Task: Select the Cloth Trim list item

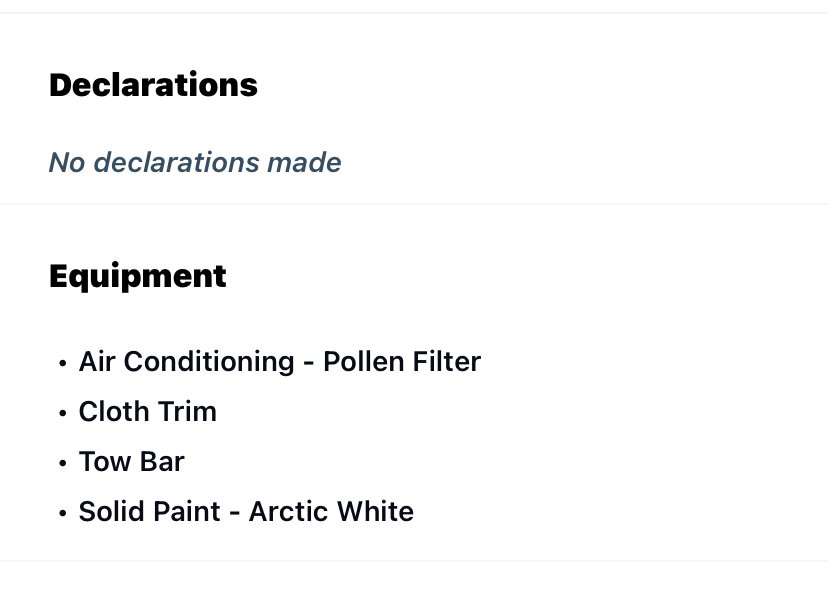Action: coord(148,411)
